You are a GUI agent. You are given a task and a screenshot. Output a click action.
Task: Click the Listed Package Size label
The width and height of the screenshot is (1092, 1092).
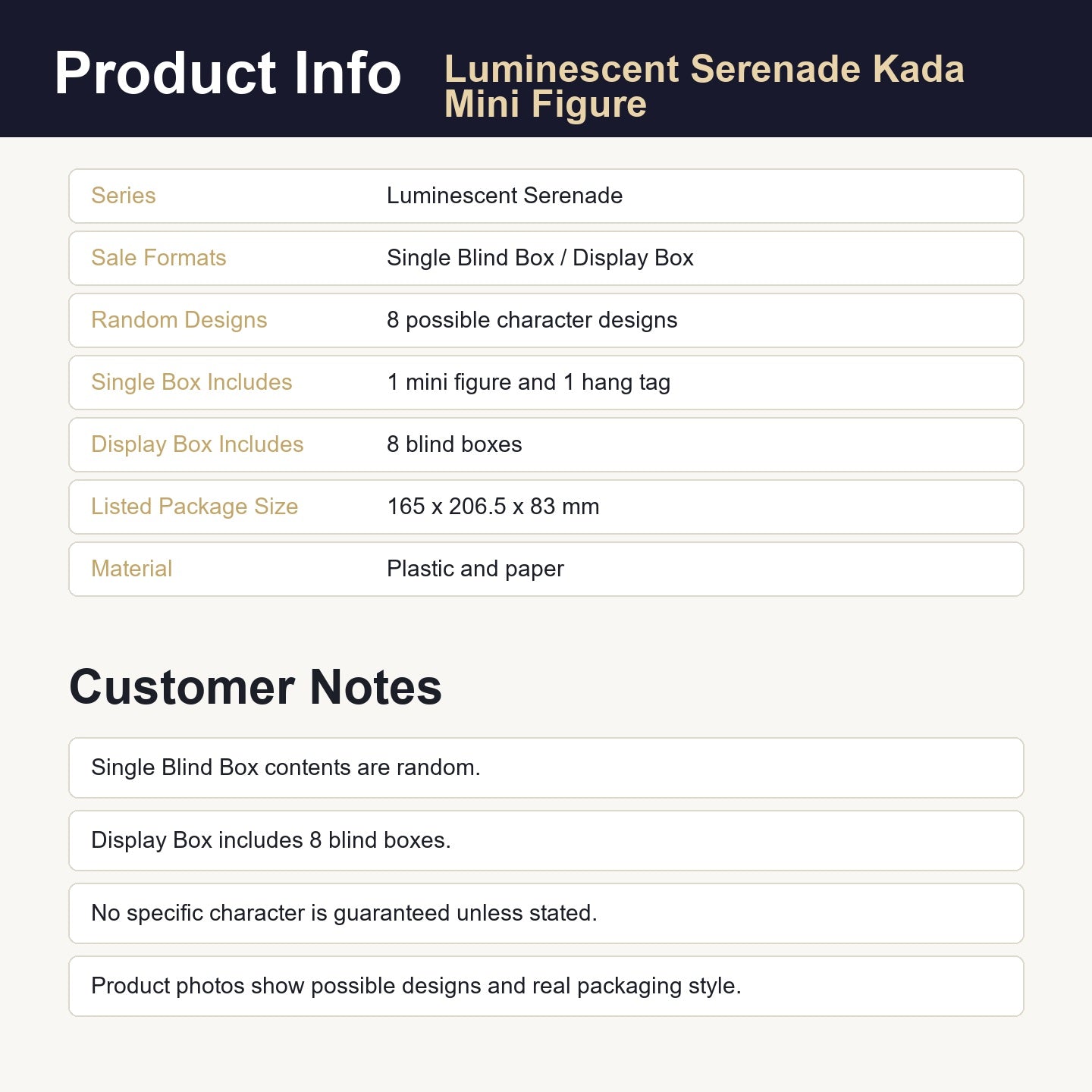(194, 507)
